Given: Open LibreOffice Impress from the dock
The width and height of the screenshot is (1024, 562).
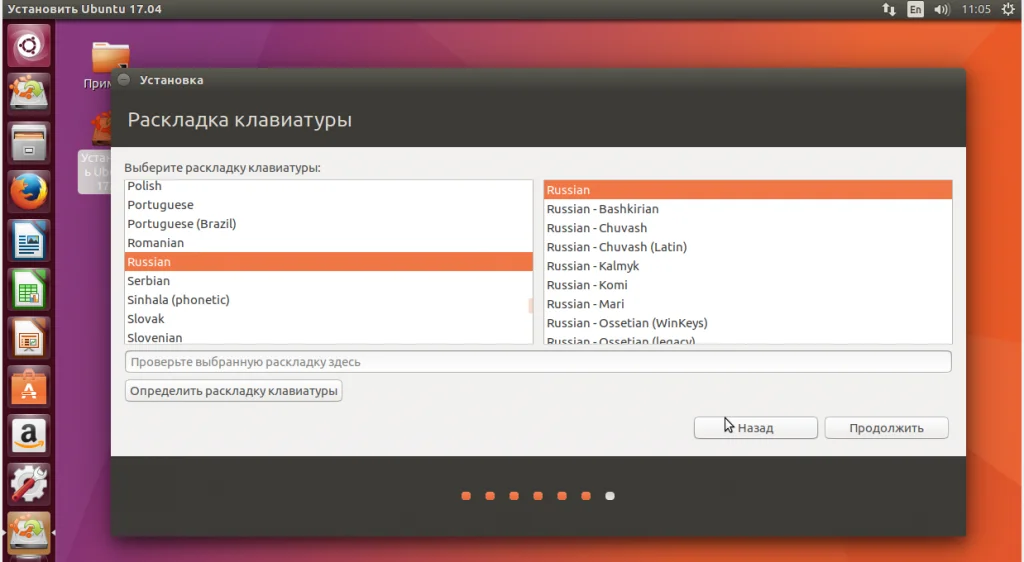Looking at the screenshot, I should point(29,338).
